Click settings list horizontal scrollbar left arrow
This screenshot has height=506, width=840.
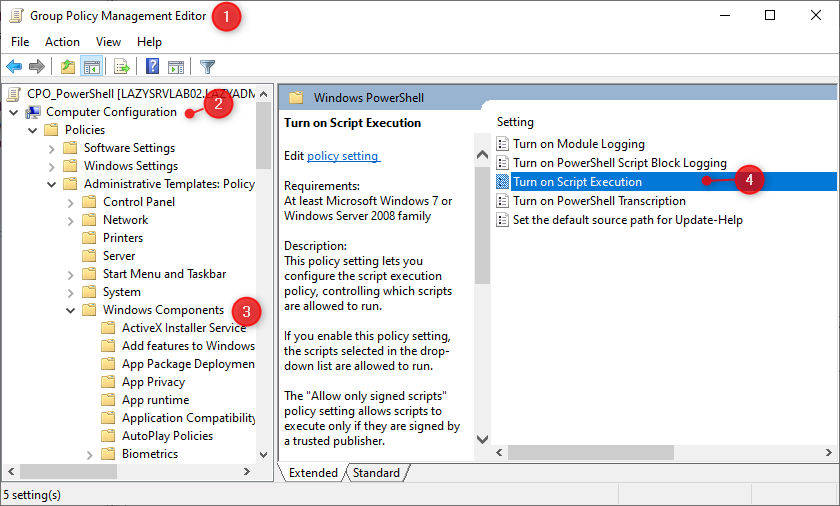tap(499, 452)
